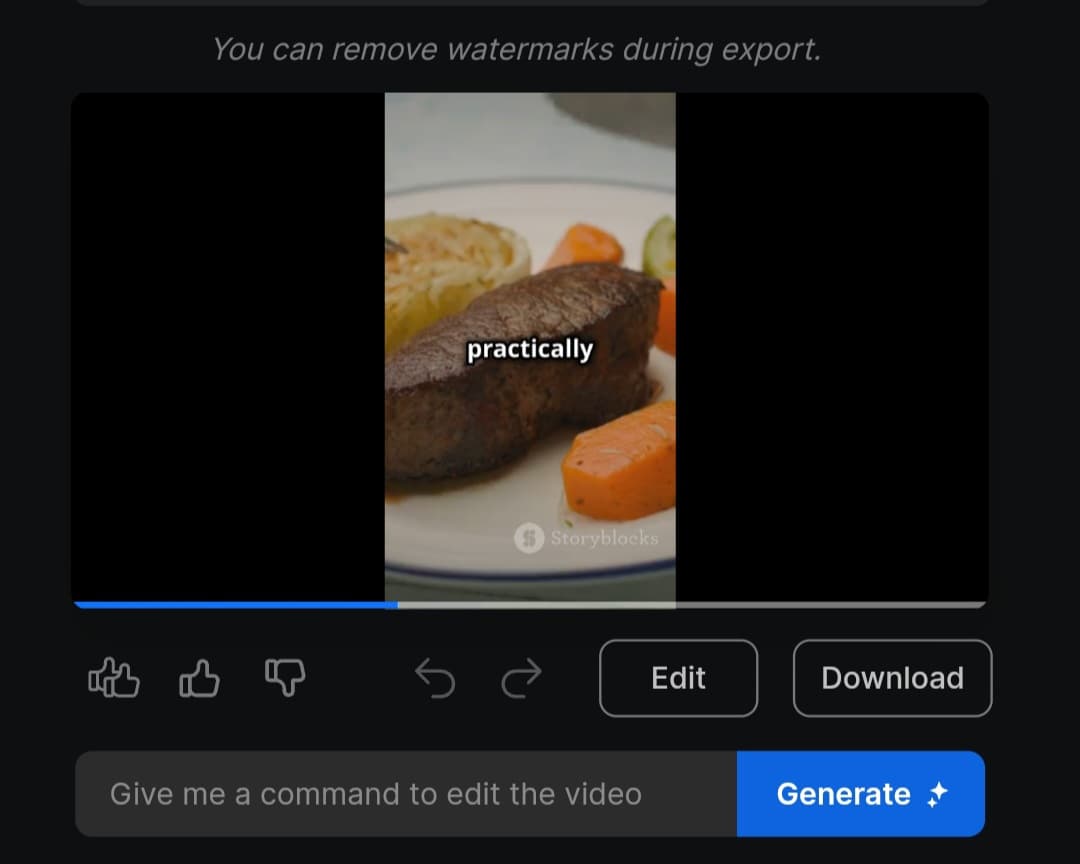Undo the last edit
1080x864 pixels.
tap(435, 679)
